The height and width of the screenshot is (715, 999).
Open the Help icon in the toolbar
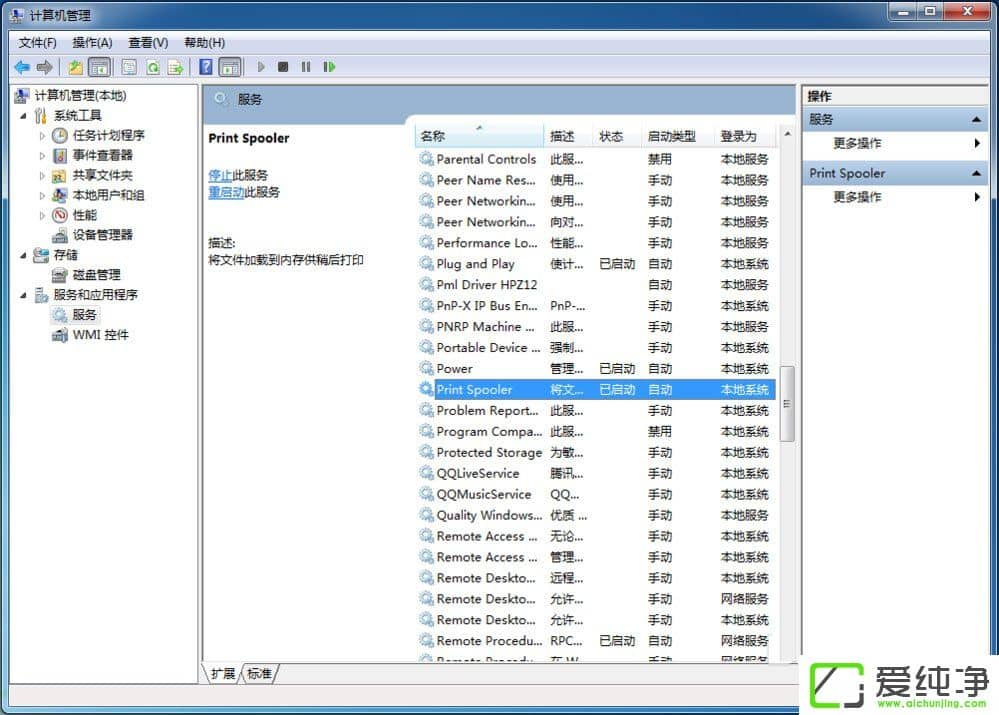[206, 67]
